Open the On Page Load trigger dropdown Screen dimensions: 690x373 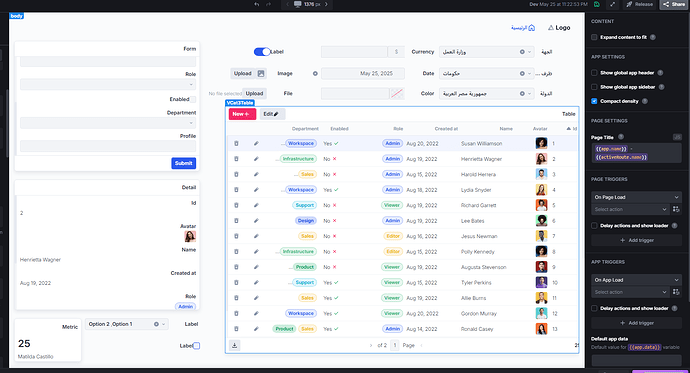pyautogui.click(x=636, y=197)
